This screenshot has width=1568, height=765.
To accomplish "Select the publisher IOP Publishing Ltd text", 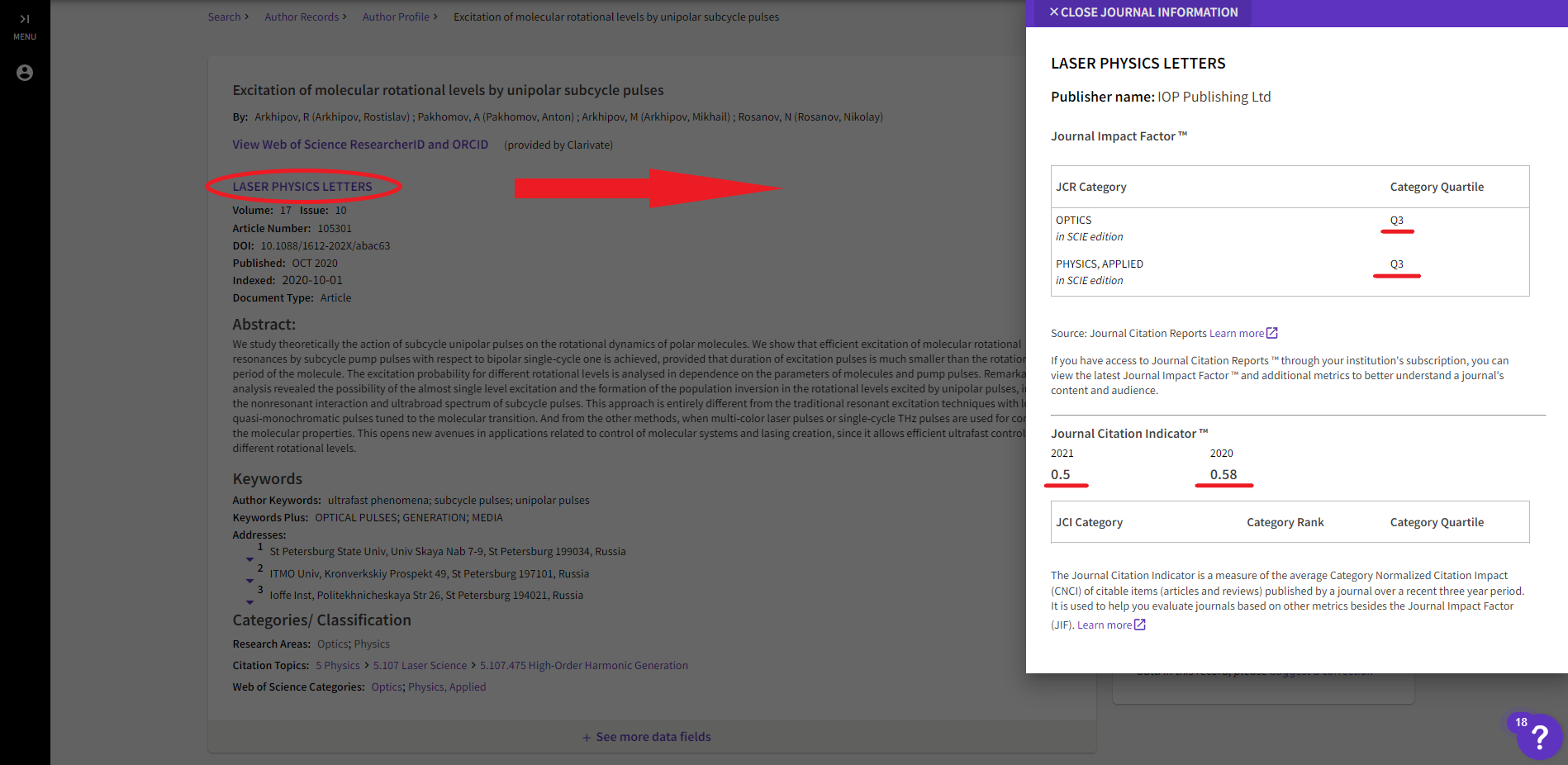I will [1214, 97].
